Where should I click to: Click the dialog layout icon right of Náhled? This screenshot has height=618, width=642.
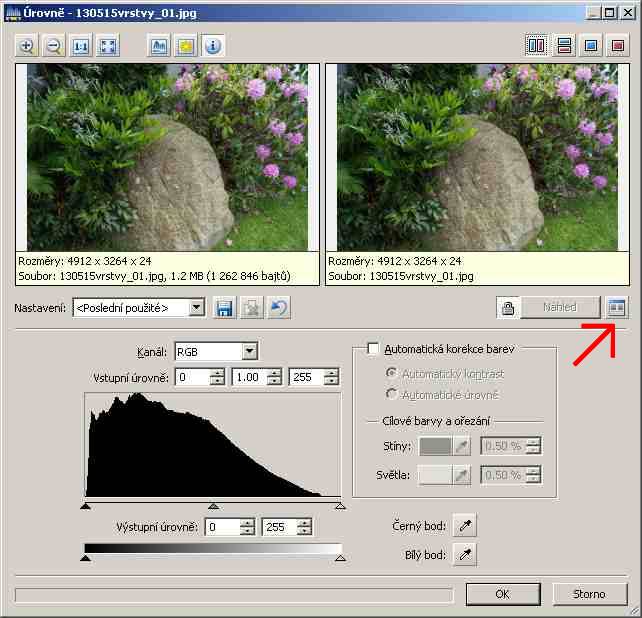coord(616,308)
